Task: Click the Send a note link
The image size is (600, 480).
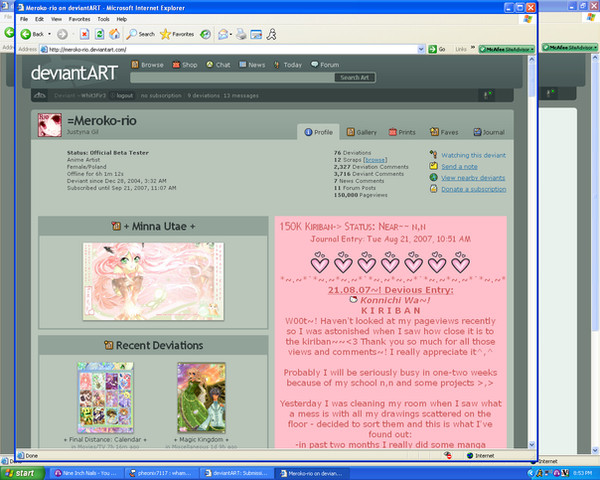Action: click(459, 167)
